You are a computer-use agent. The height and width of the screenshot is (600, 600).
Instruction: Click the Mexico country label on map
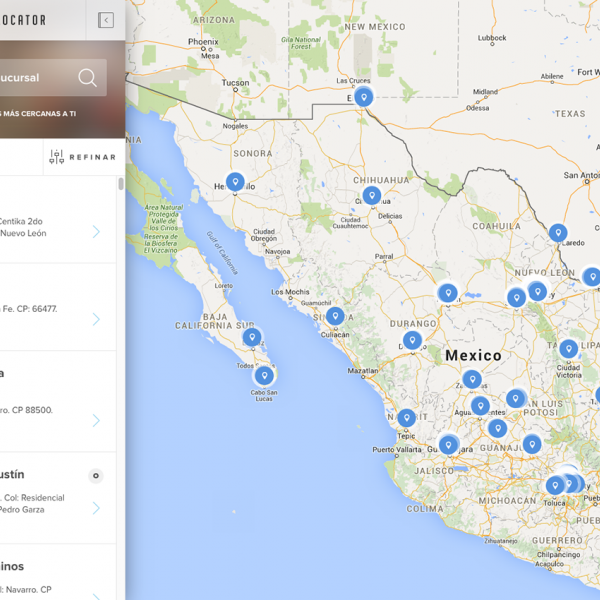tap(473, 355)
